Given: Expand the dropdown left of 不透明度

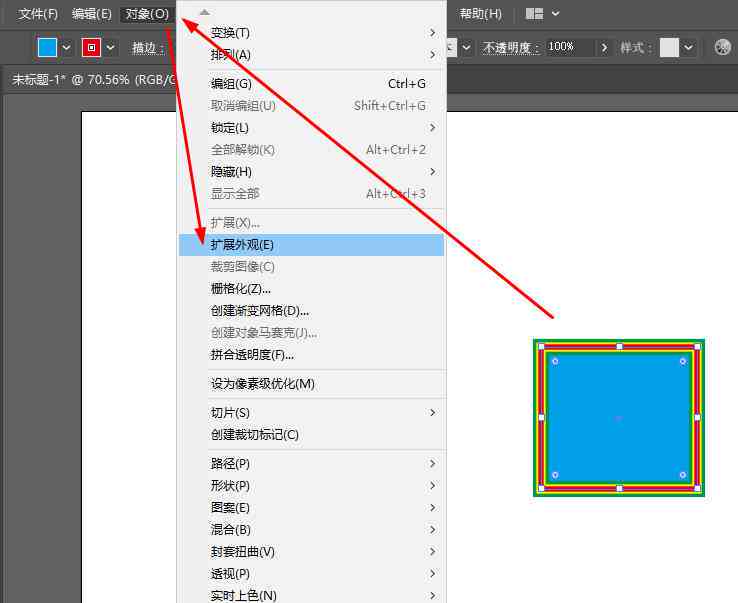Looking at the screenshot, I should click(x=466, y=48).
